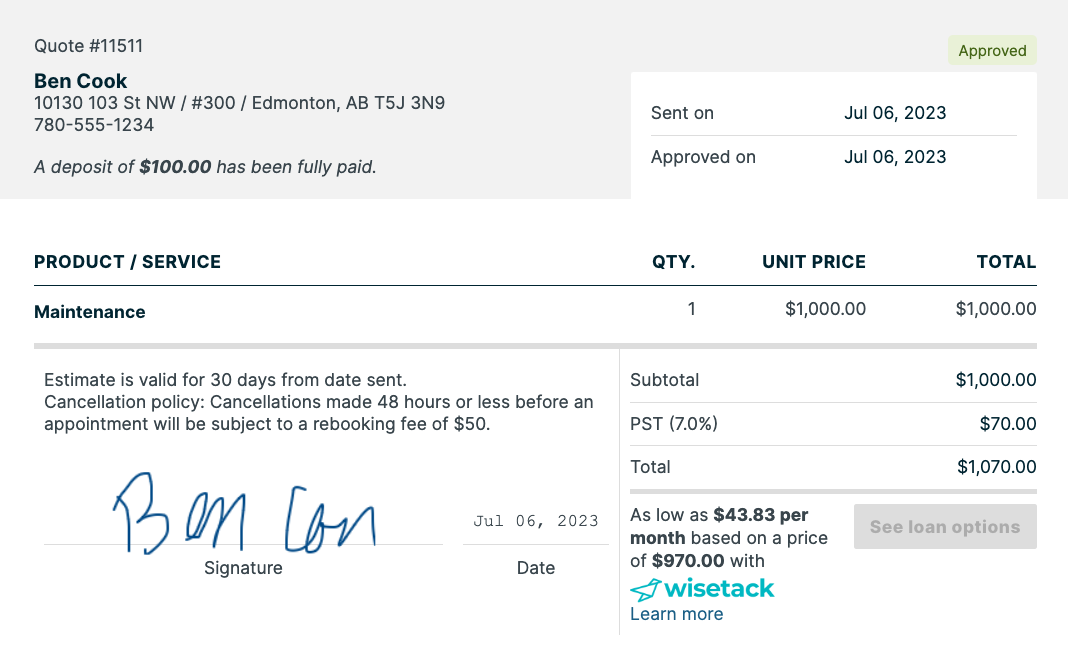The width and height of the screenshot is (1068, 666).
Task: Click the $1,070.00 total amount
Action: (996, 467)
